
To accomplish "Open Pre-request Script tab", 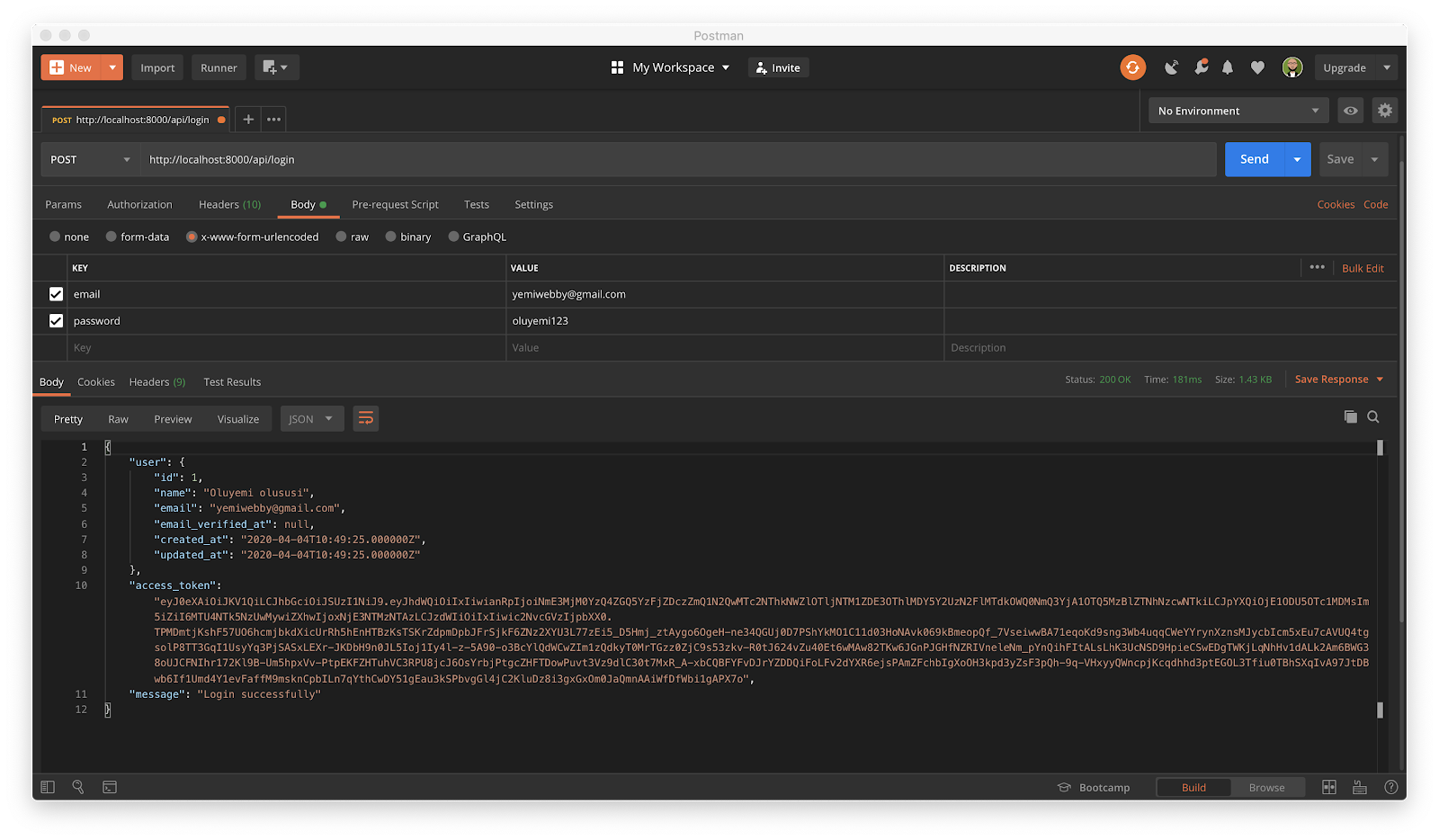I will [396, 204].
